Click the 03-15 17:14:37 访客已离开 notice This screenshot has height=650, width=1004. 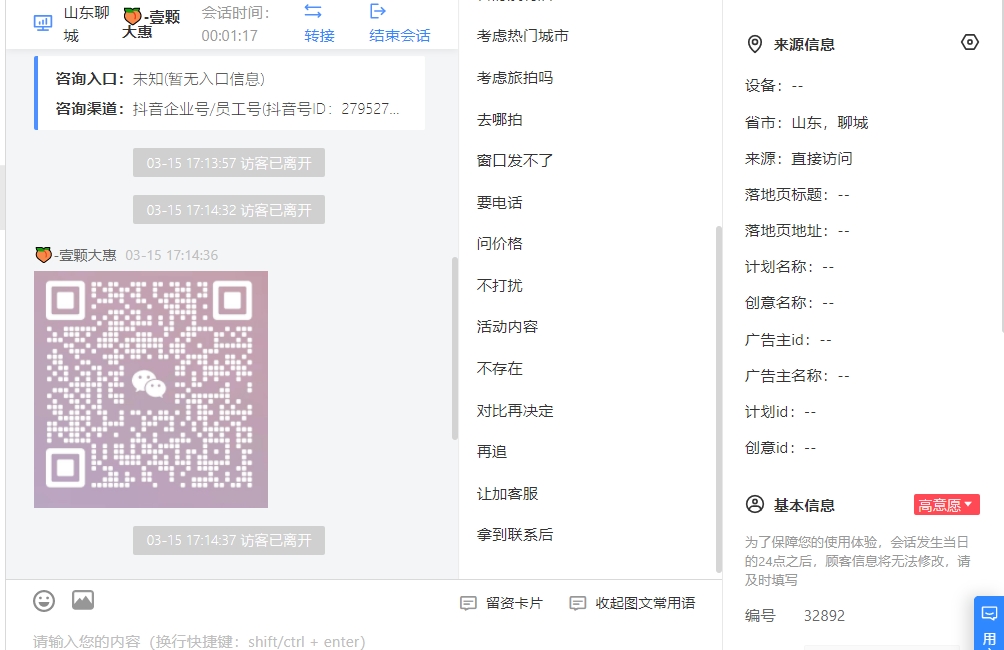pos(229,540)
